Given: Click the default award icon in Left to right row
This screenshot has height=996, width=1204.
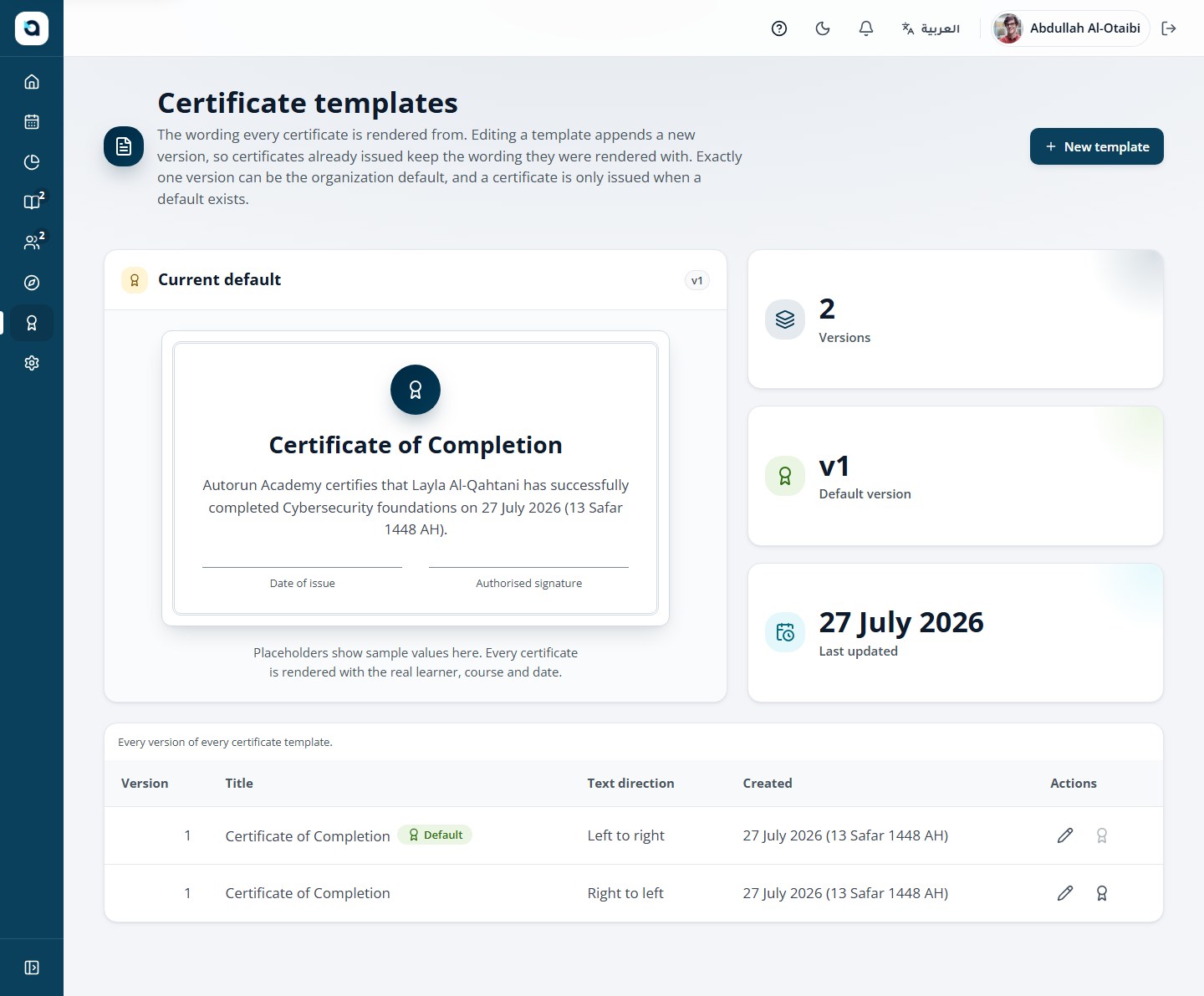Looking at the screenshot, I should pos(1102,835).
